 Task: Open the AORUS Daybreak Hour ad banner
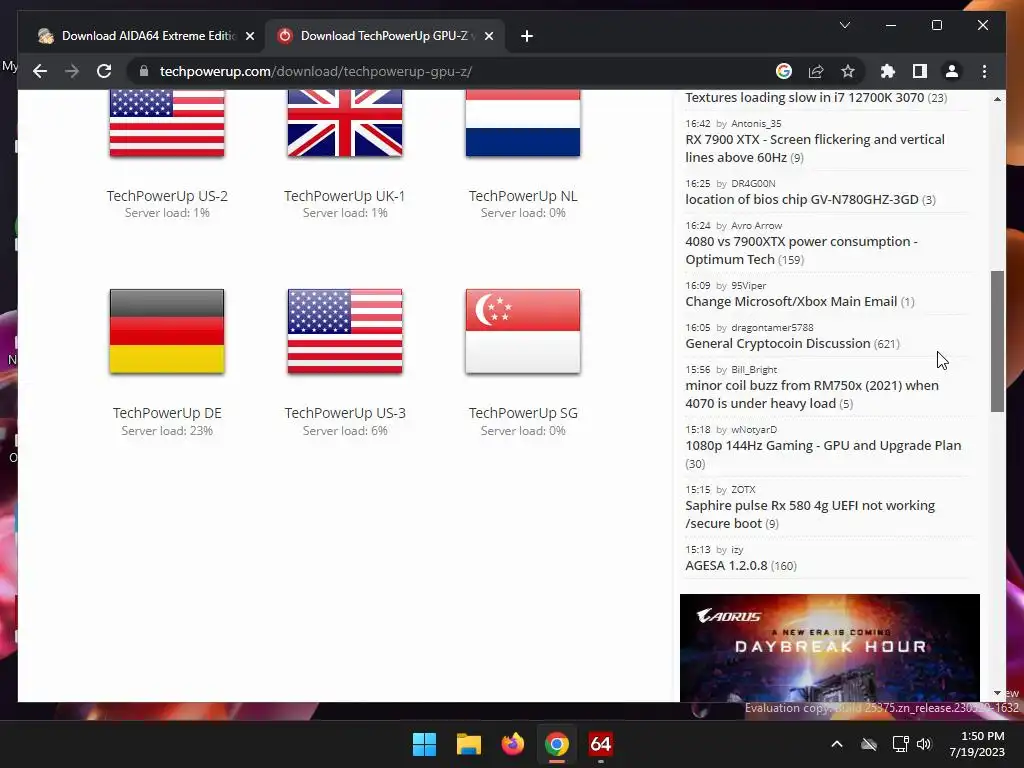(829, 647)
